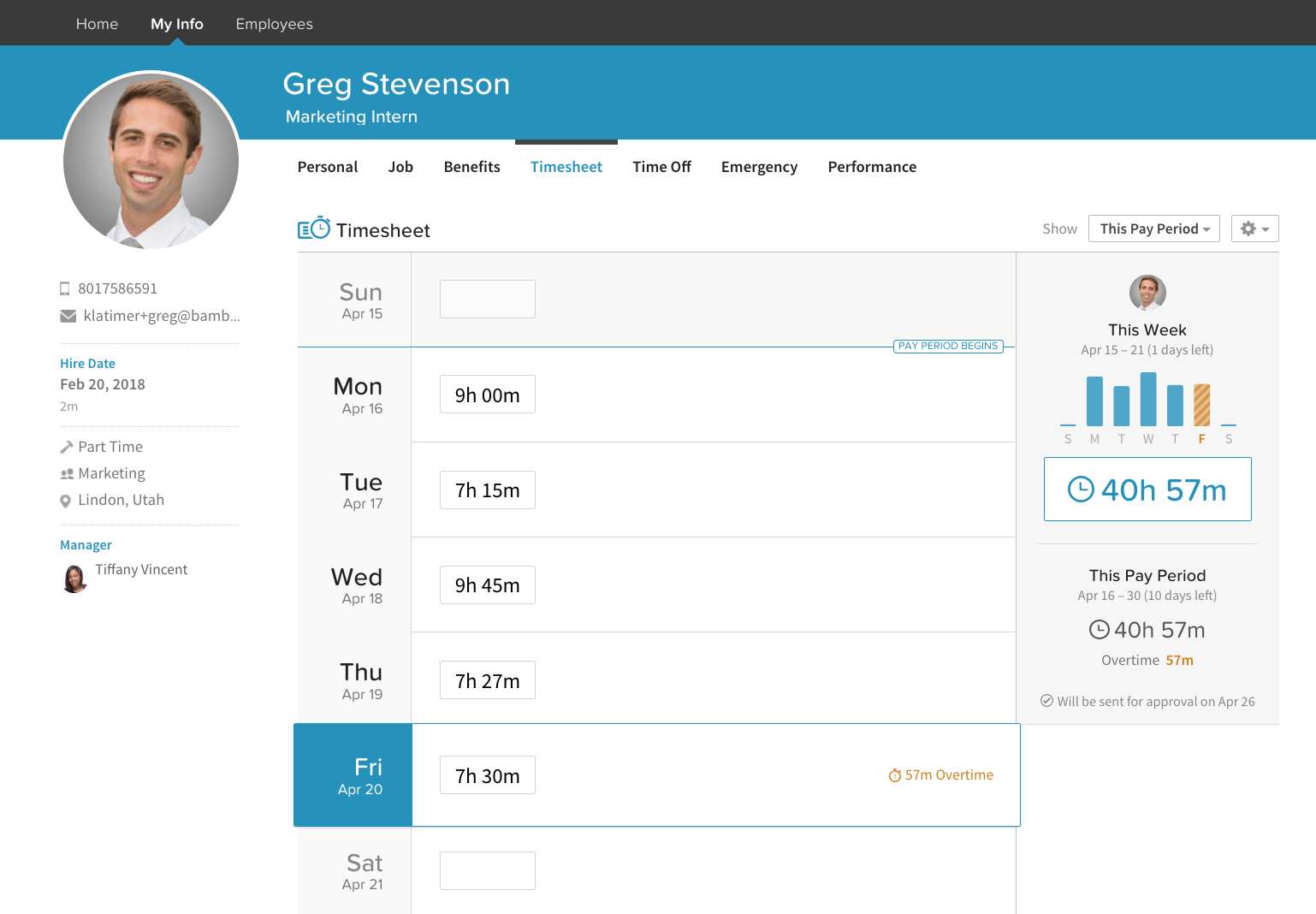Click the 40h 57m weekly total box
The height and width of the screenshot is (914, 1316).
point(1147,490)
